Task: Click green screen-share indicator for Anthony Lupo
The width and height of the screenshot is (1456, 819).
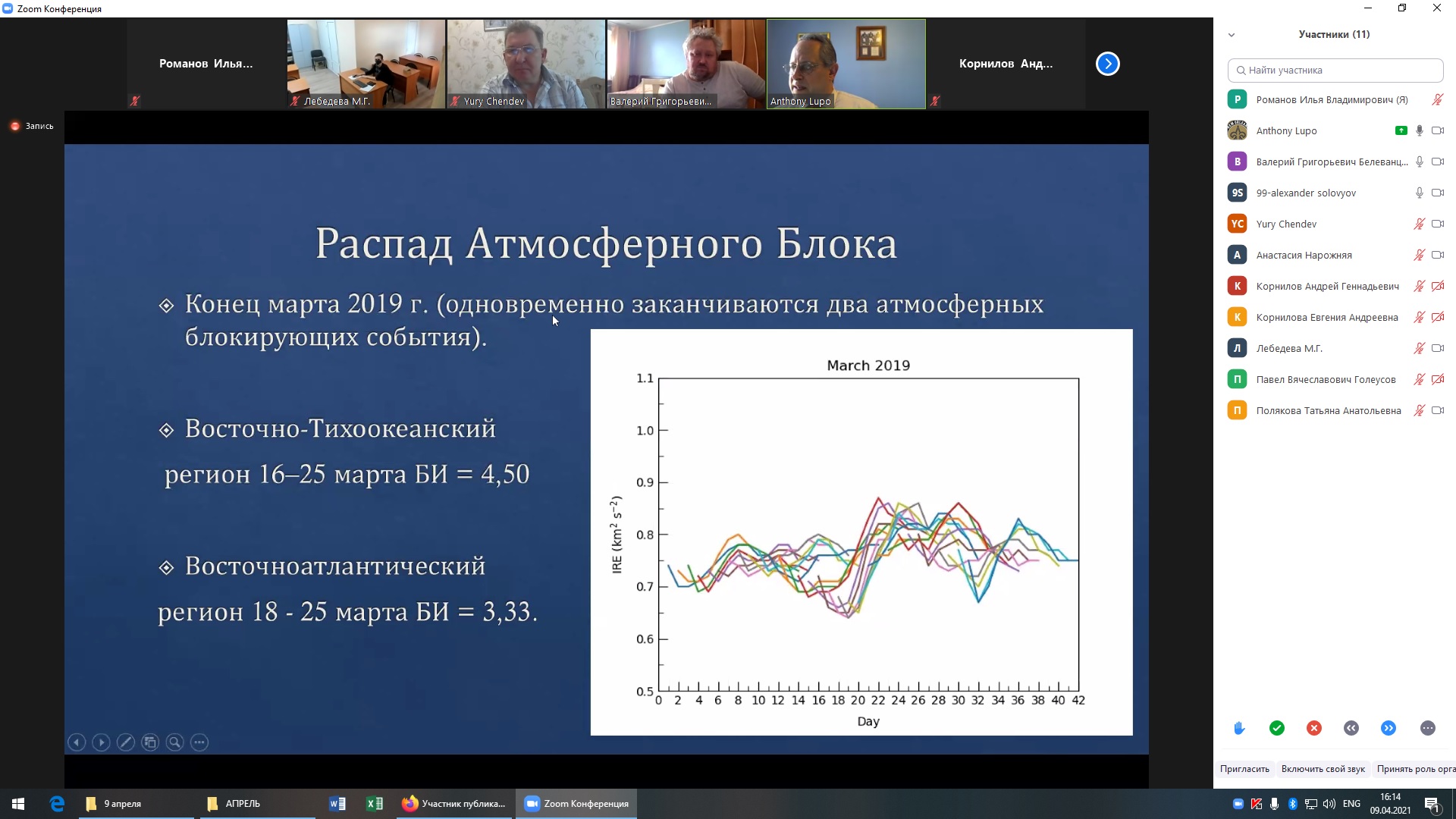Action: click(x=1401, y=130)
